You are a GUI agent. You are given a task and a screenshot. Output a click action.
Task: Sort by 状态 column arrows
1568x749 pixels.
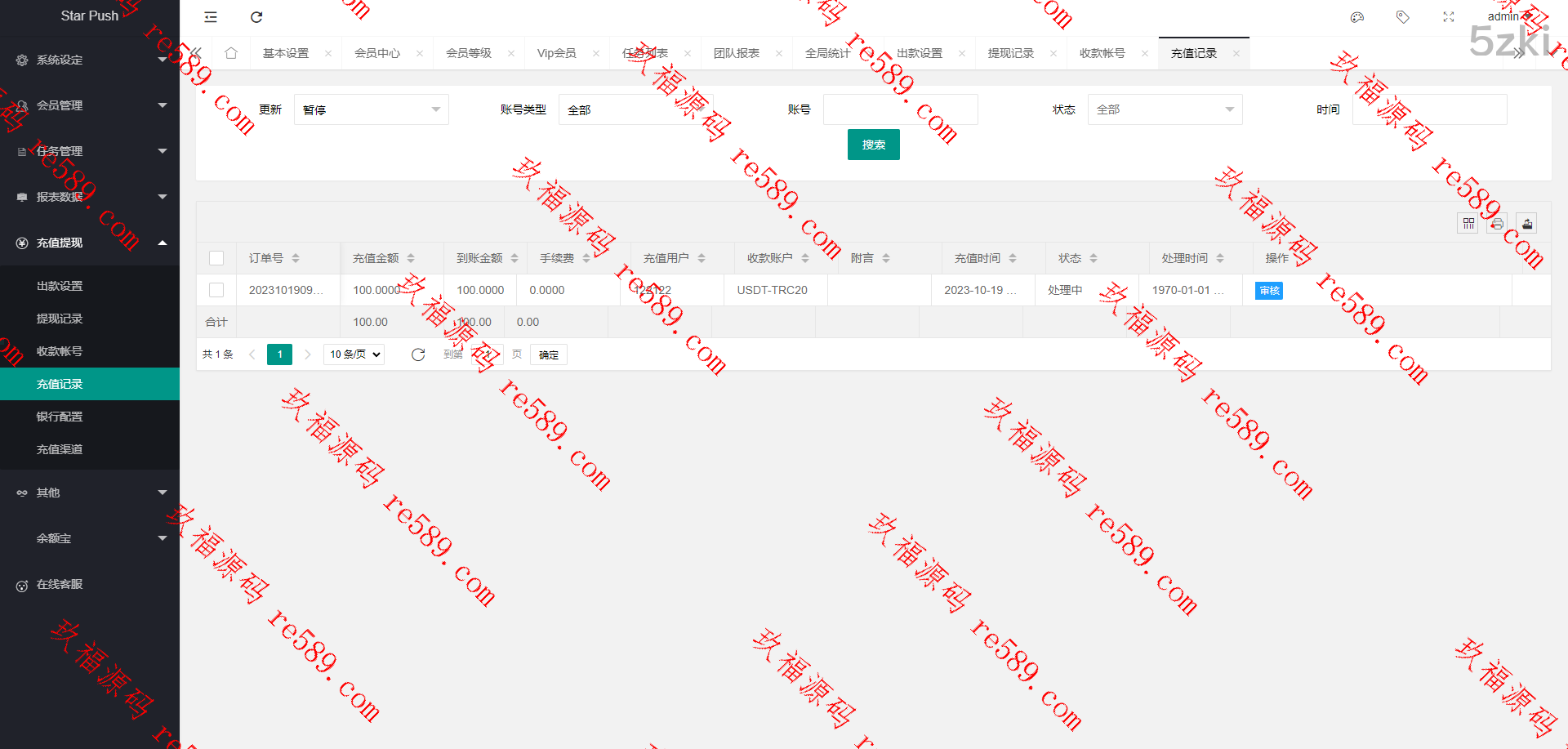point(1094,258)
